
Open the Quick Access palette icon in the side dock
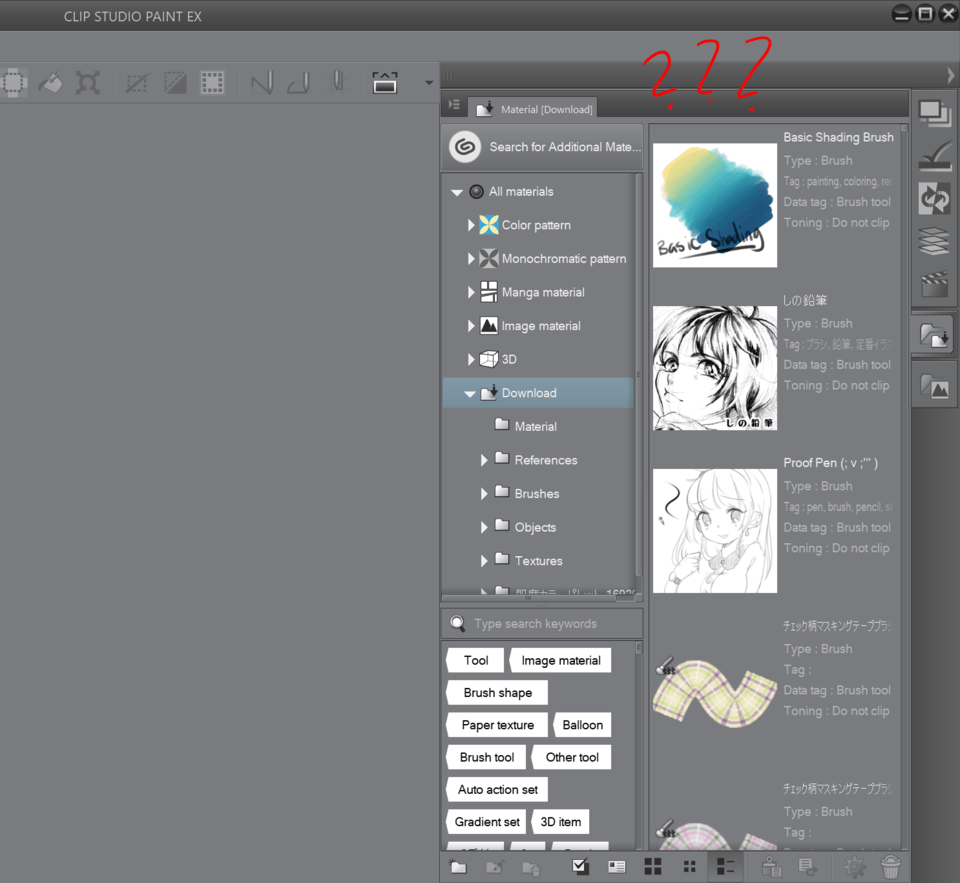point(934,113)
